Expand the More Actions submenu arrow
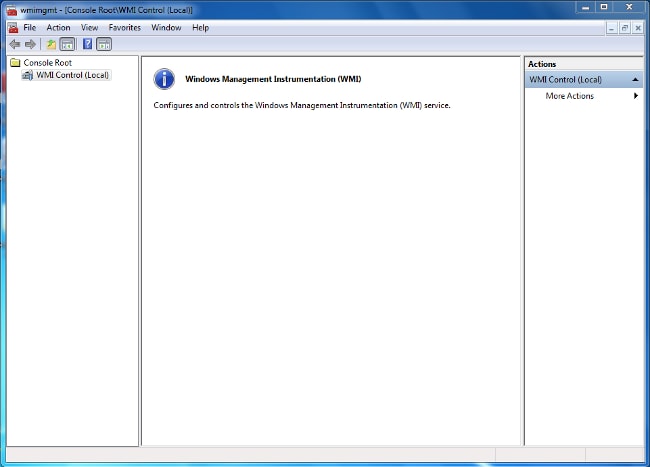Screen dimensions: 650x467 tap(635, 96)
